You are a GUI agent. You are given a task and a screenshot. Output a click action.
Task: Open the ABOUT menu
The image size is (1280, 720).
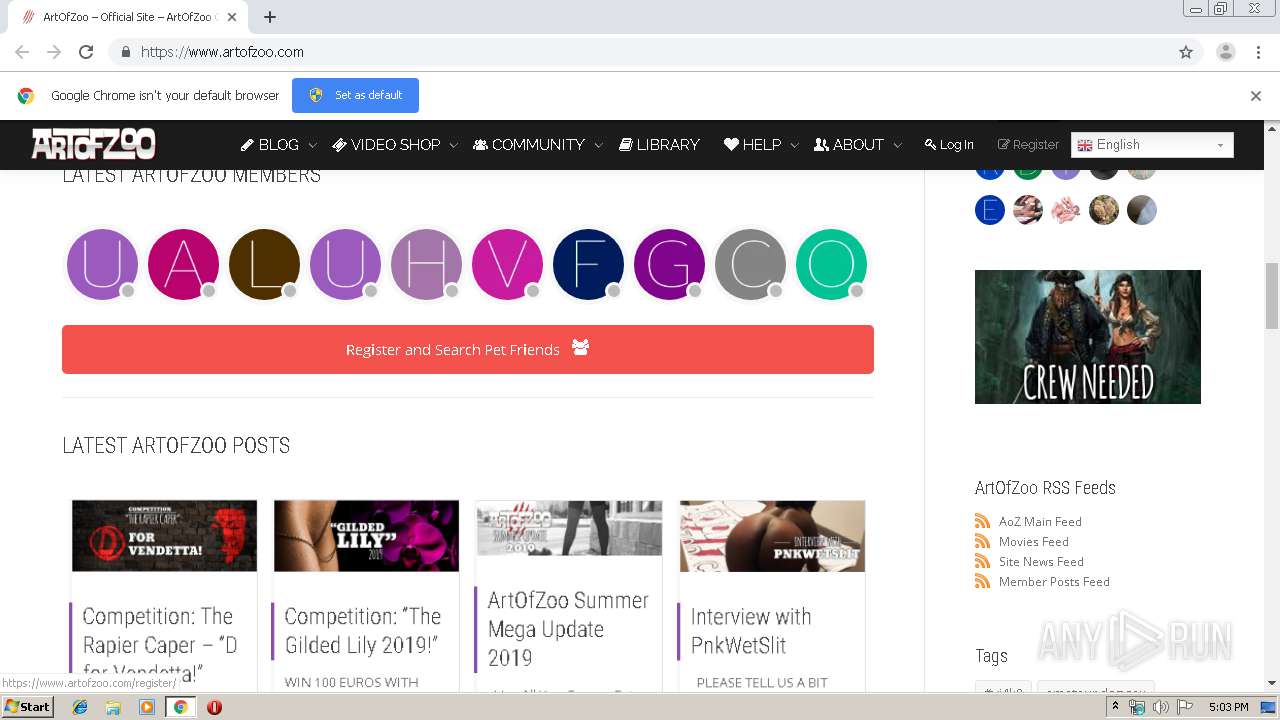[849, 145]
